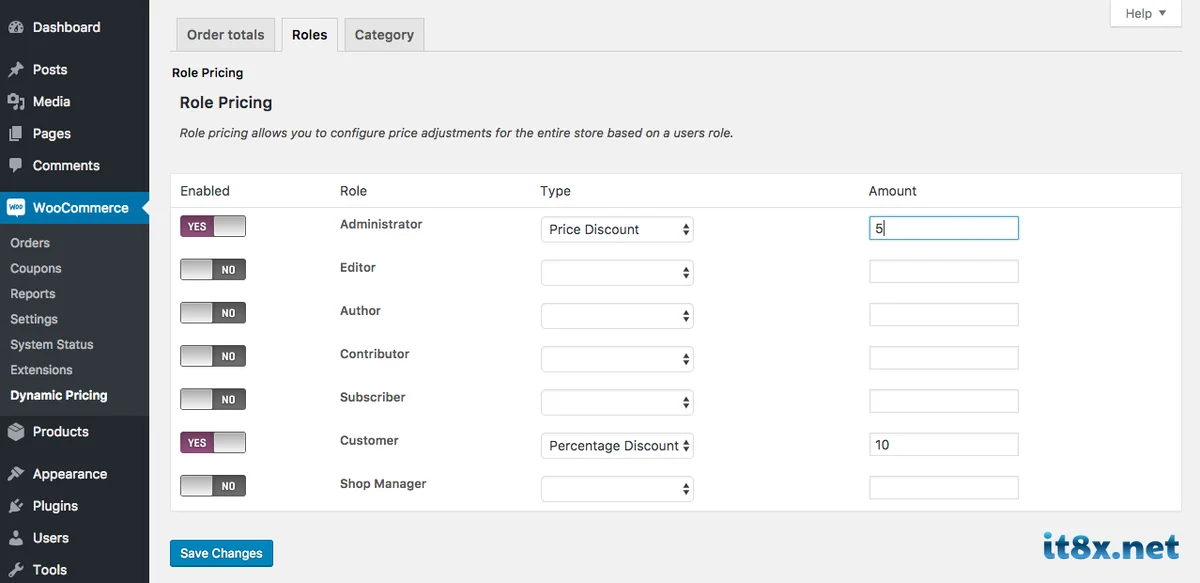Open the Subscriber type dropdown

tap(617, 402)
